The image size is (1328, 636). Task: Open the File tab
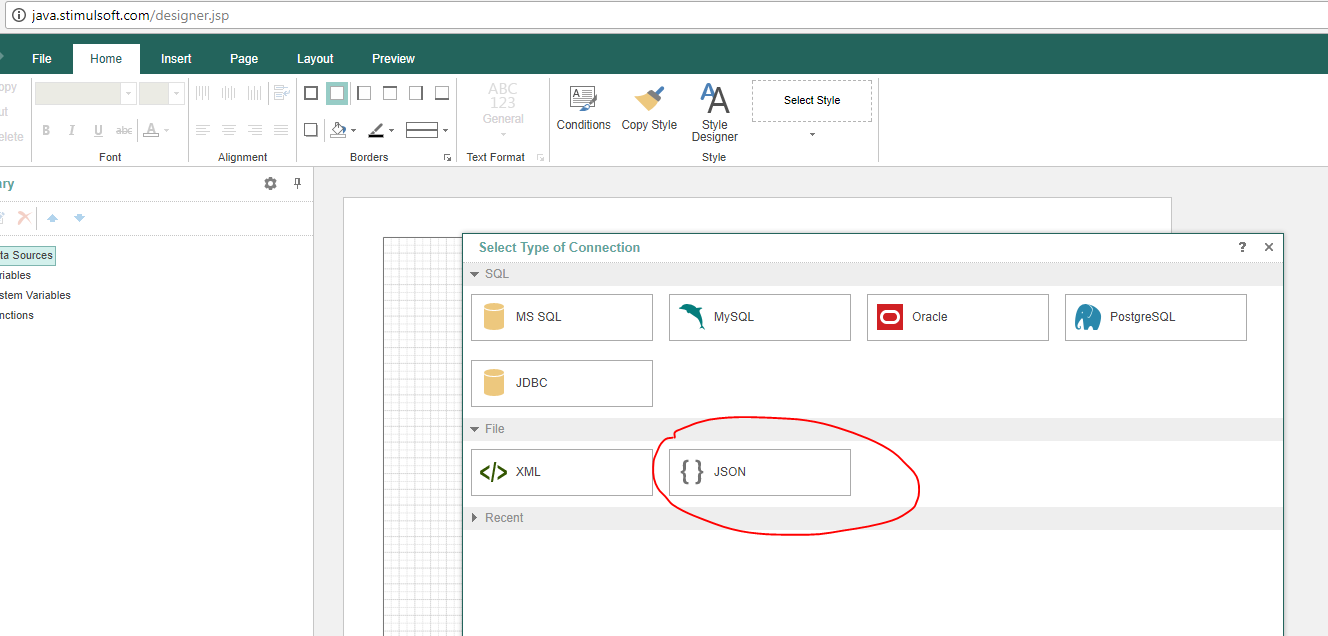(42, 59)
